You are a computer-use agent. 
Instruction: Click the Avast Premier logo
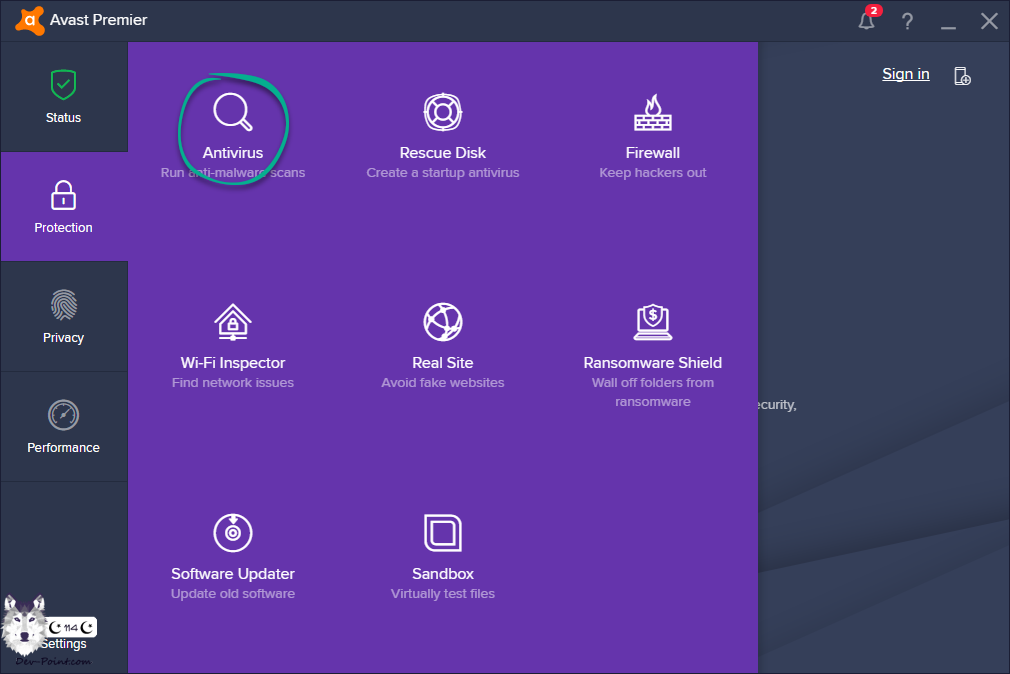point(30,20)
